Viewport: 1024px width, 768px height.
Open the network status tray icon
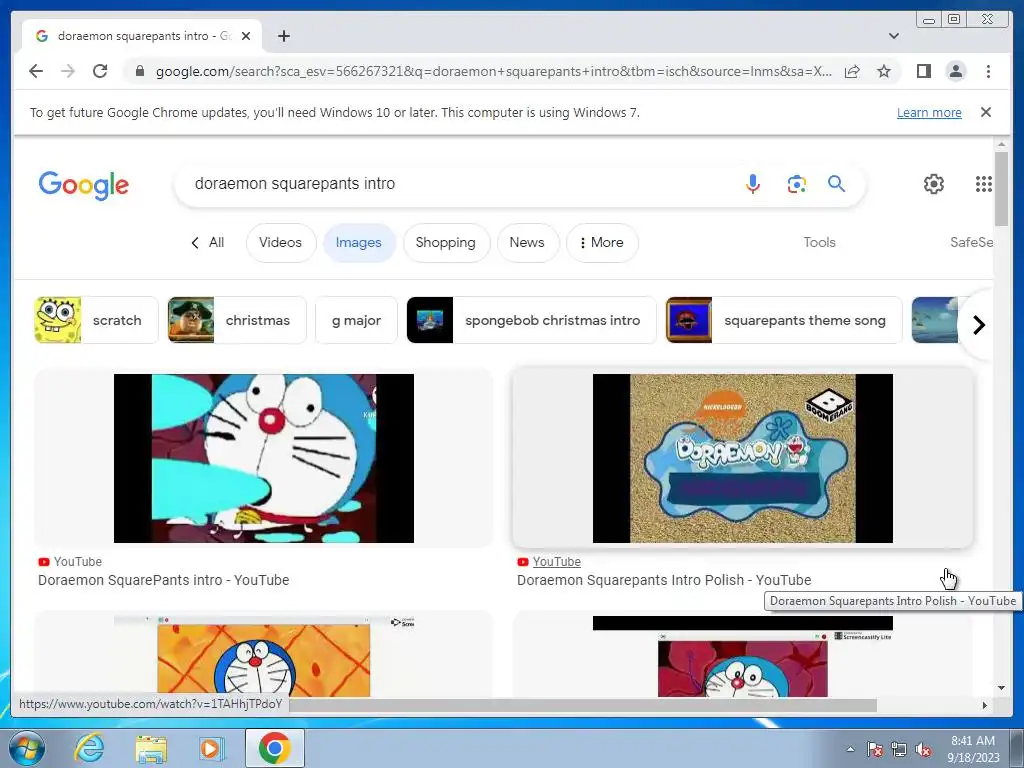(x=899, y=749)
